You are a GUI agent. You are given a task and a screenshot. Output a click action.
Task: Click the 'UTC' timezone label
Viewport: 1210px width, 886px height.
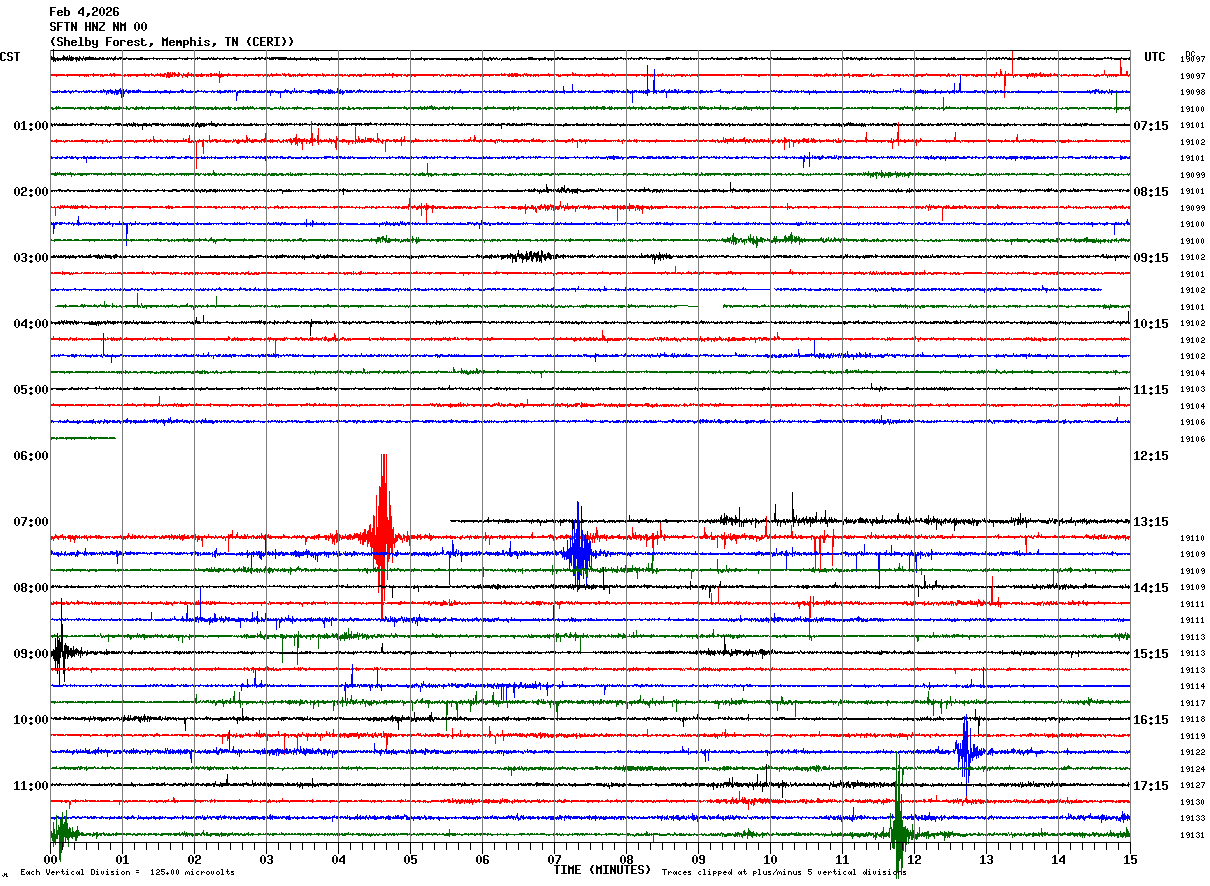pyautogui.click(x=1155, y=57)
